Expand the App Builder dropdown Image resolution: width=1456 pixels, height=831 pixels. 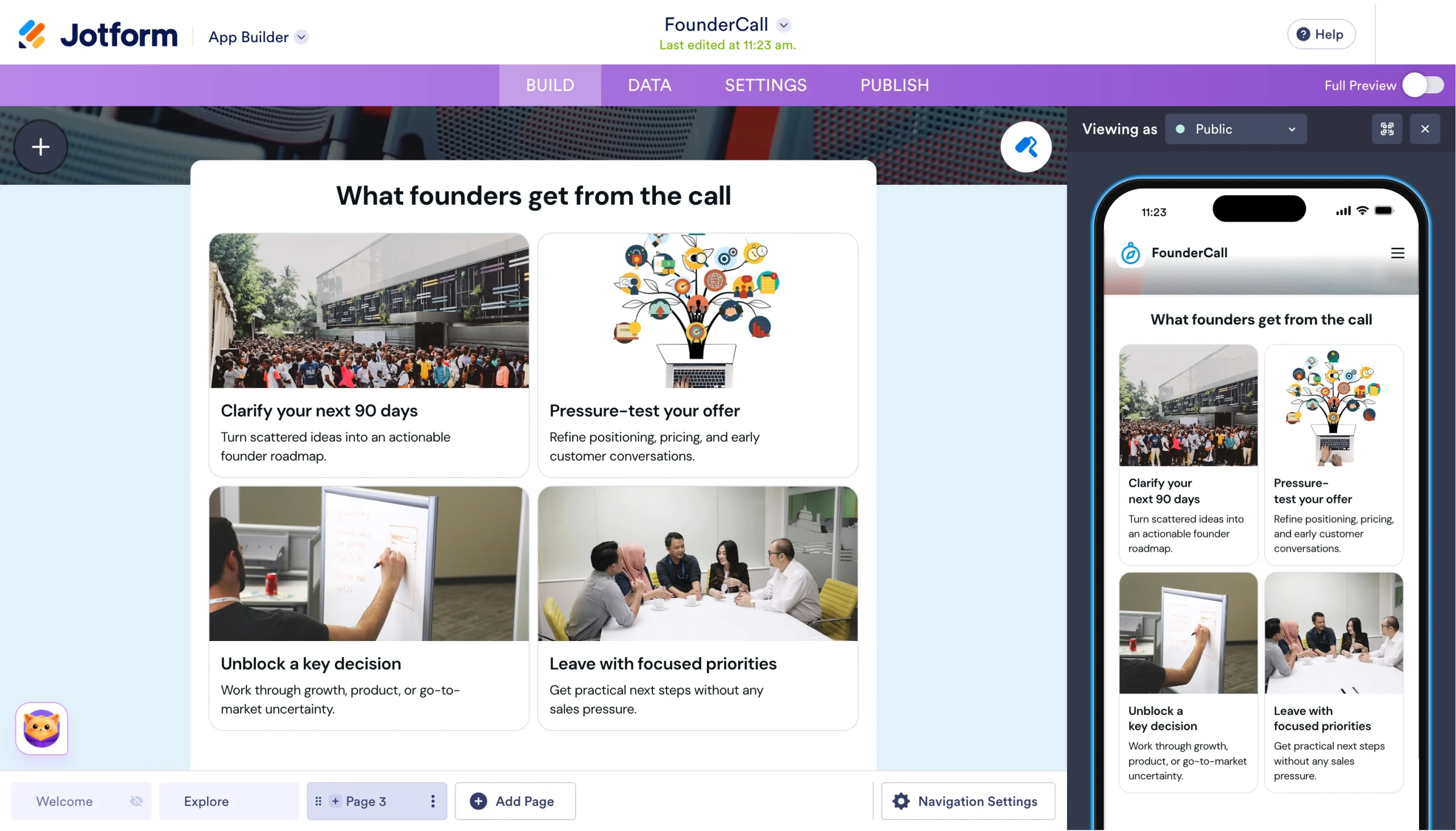(x=302, y=36)
